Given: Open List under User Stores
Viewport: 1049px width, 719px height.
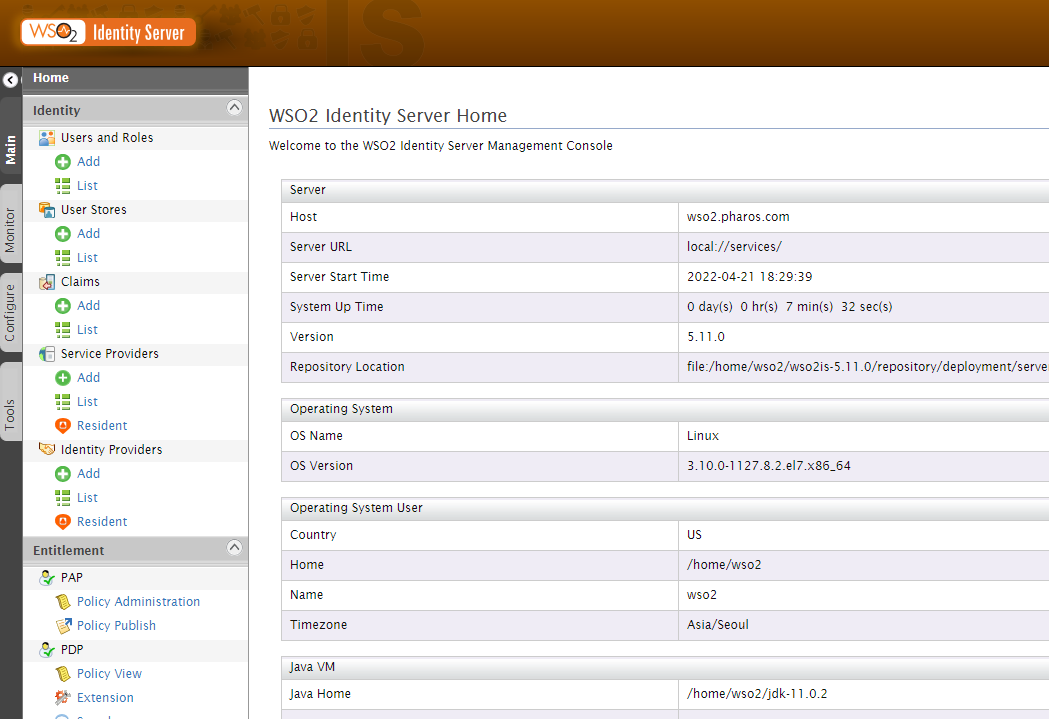Looking at the screenshot, I should click(x=87, y=258).
